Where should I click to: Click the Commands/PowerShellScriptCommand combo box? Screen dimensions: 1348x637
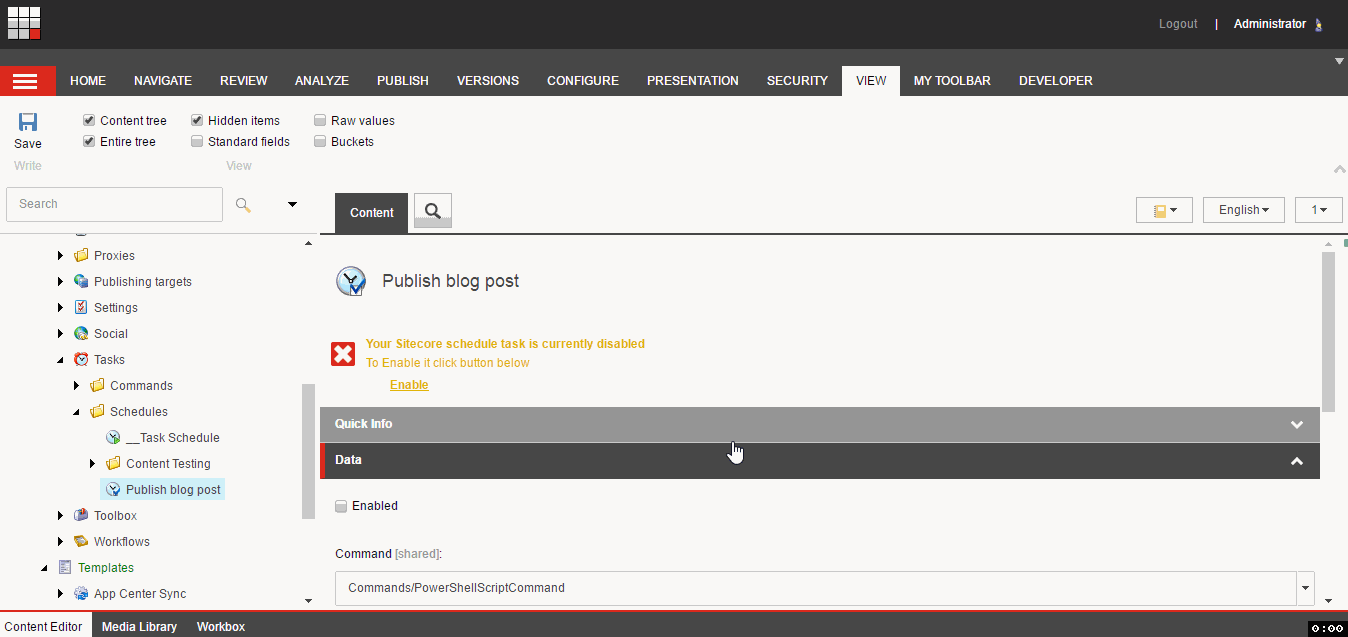point(825,588)
